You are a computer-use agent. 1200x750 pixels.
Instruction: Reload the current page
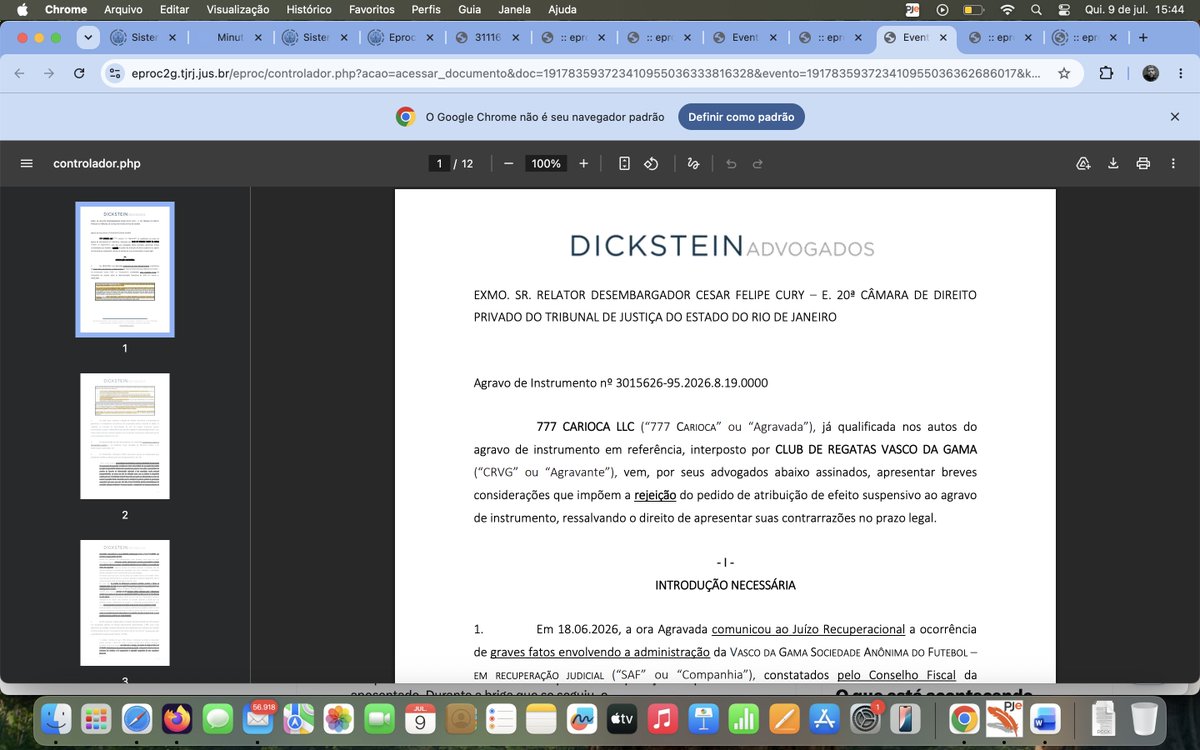[x=79, y=73]
